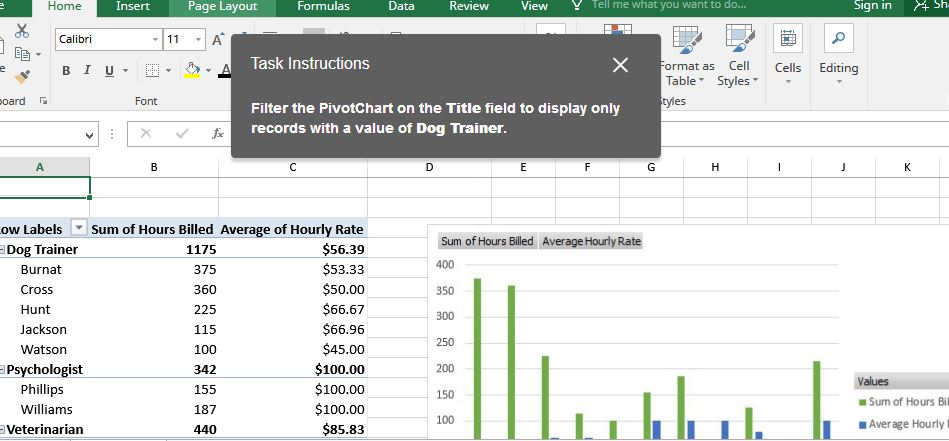This screenshot has width=949, height=441.
Task: Click the Cut scissors icon
Action: pyautogui.click(x=22, y=31)
